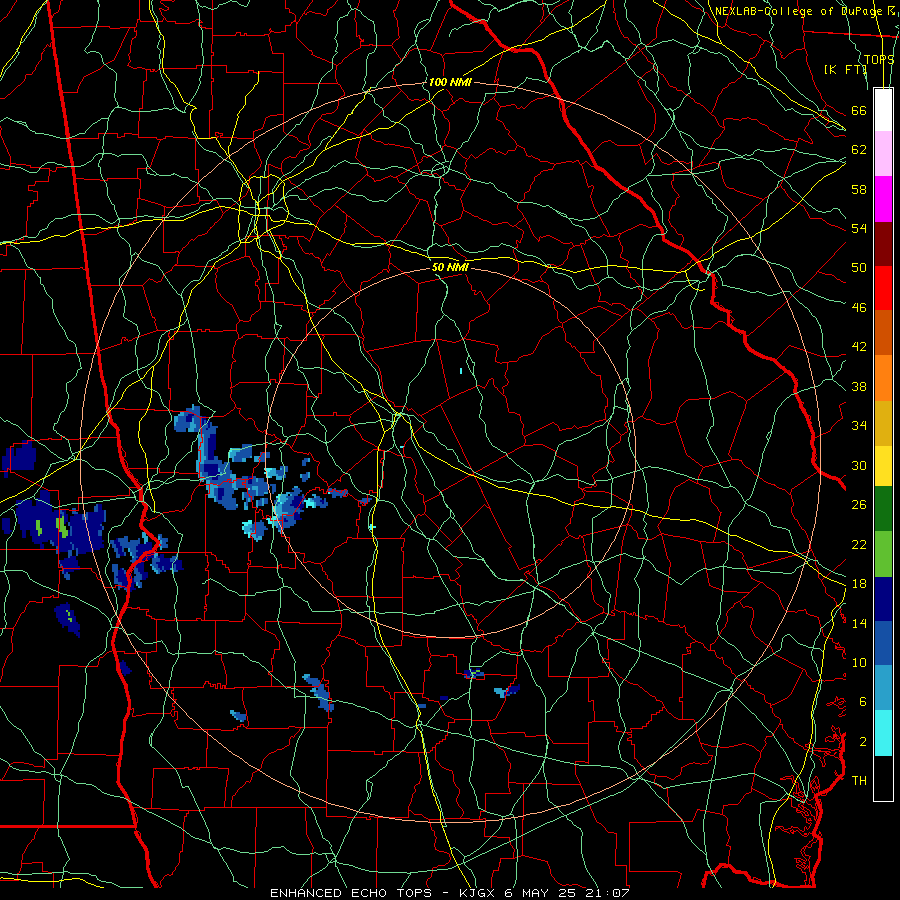The height and width of the screenshot is (900, 900).
Task: Click the TH legend threshold label
Action: click(859, 781)
